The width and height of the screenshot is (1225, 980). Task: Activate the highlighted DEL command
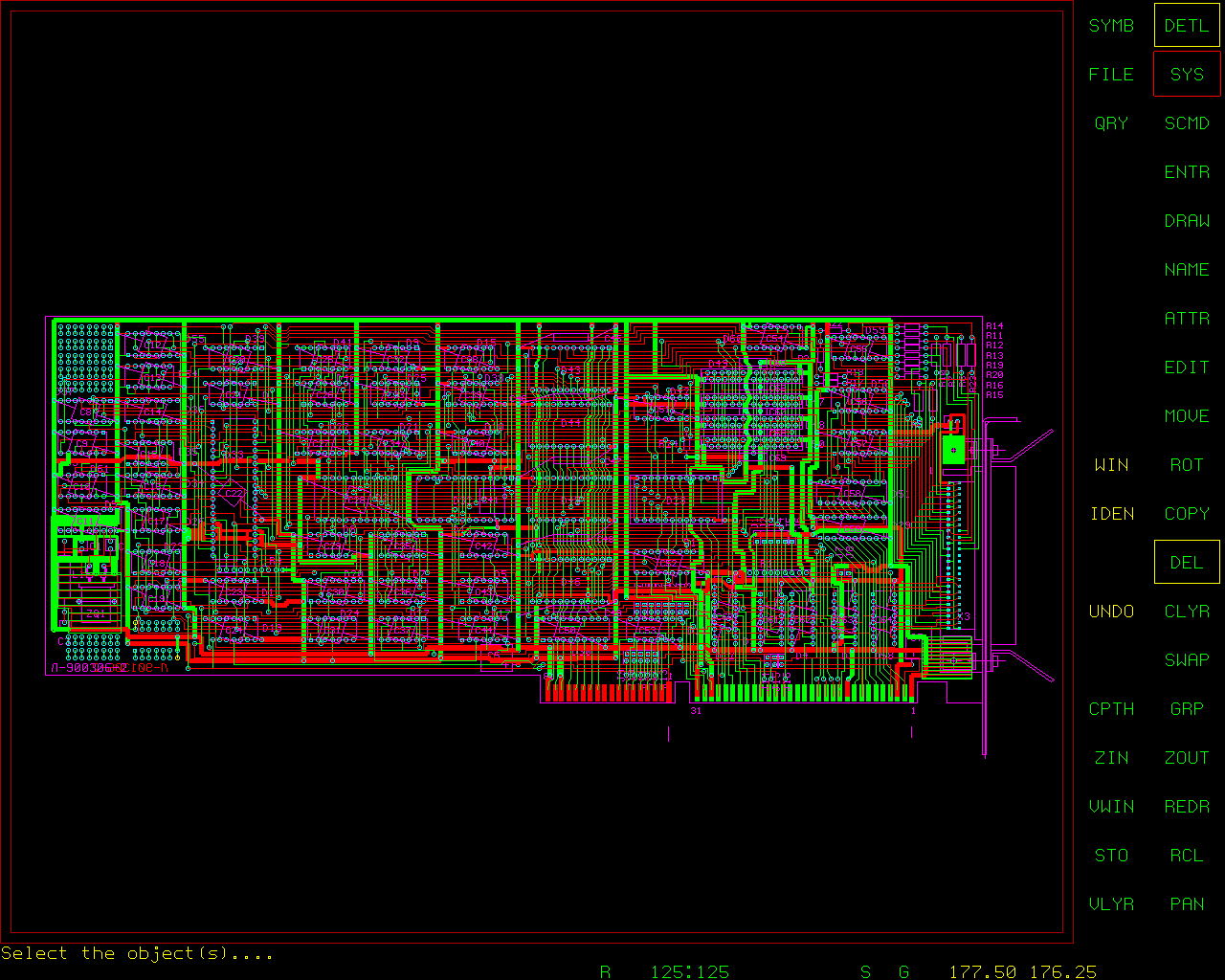(x=1187, y=563)
